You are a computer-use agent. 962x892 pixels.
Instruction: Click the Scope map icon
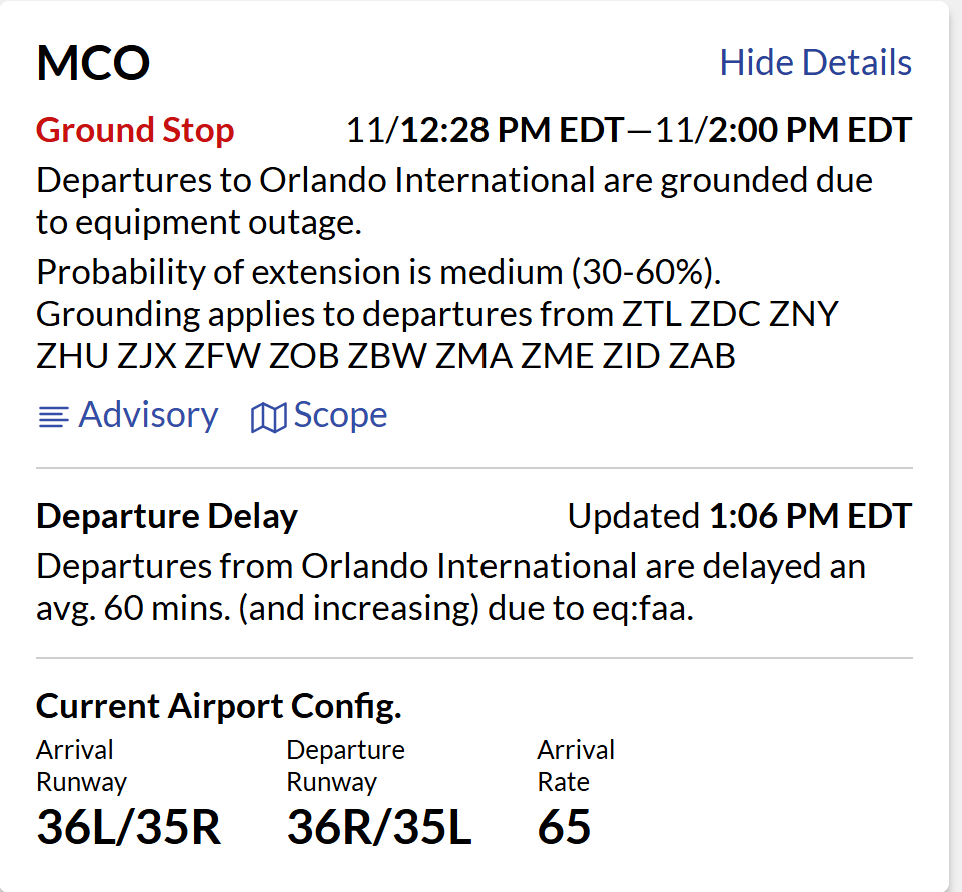(267, 417)
